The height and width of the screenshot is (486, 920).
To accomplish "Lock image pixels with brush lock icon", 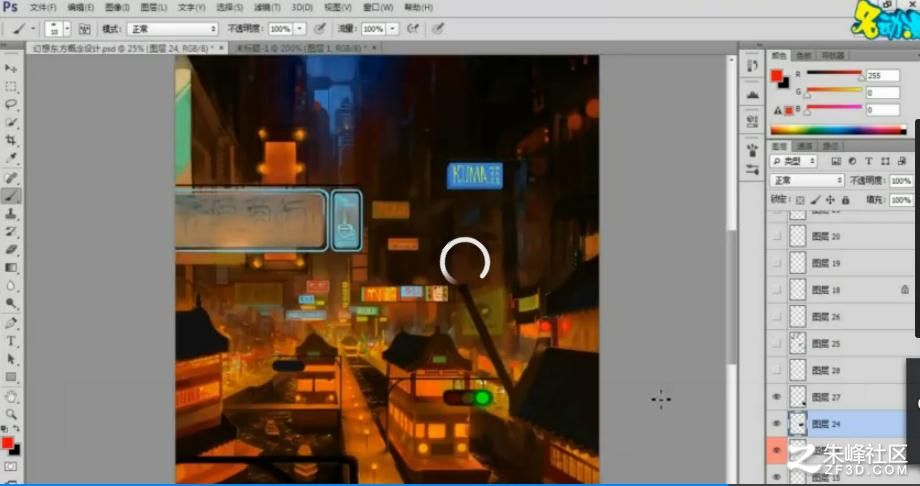I will tap(816, 200).
